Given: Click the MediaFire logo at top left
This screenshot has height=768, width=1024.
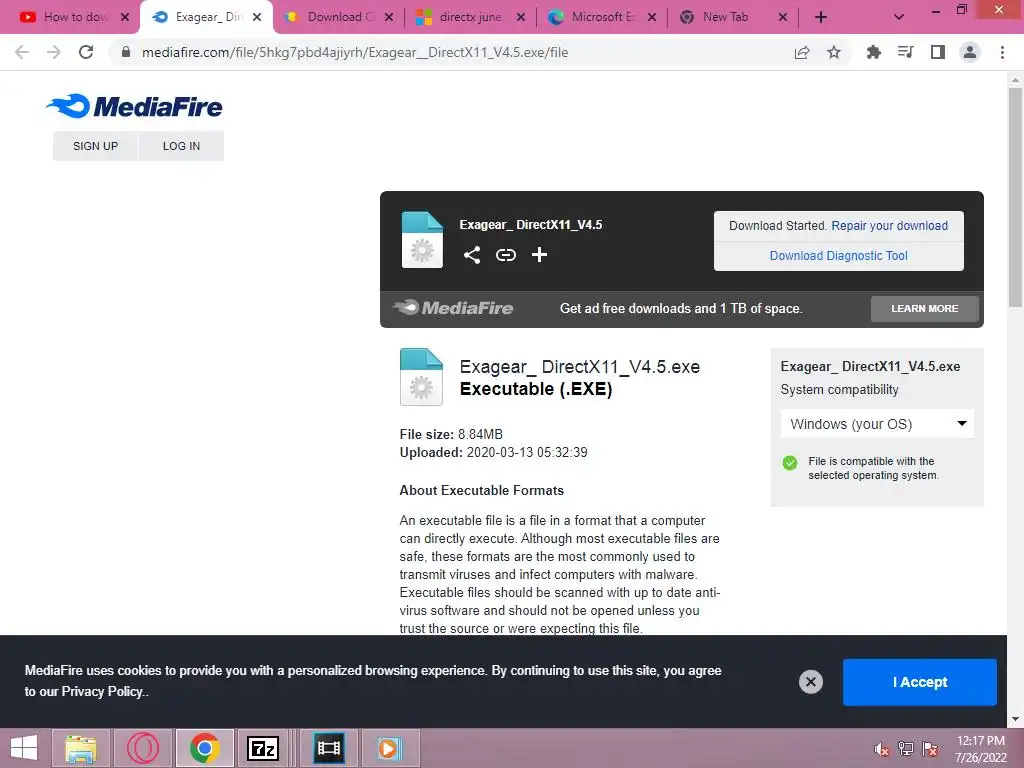Looking at the screenshot, I should coord(135,106).
